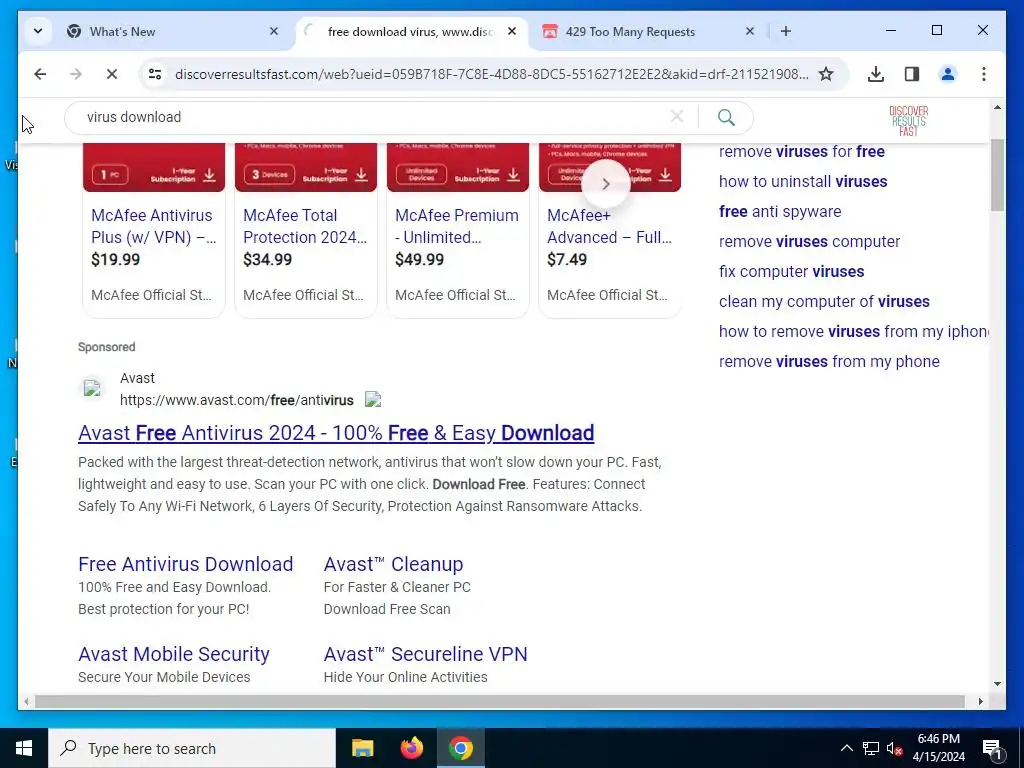The height and width of the screenshot is (768, 1024).
Task: Click the $49.99 product's Unlimited Devices image
Action: click(458, 168)
